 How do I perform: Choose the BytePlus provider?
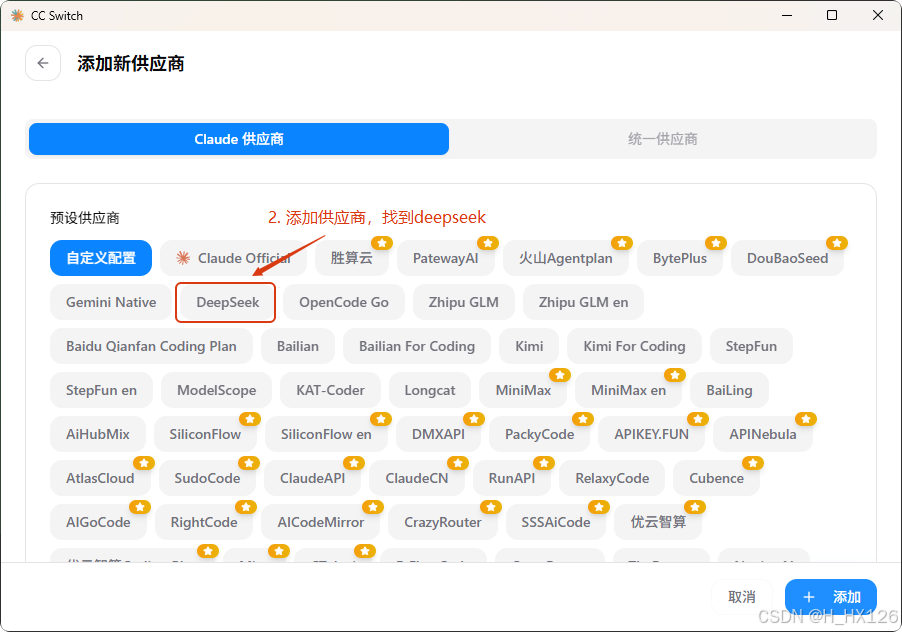point(679,258)
